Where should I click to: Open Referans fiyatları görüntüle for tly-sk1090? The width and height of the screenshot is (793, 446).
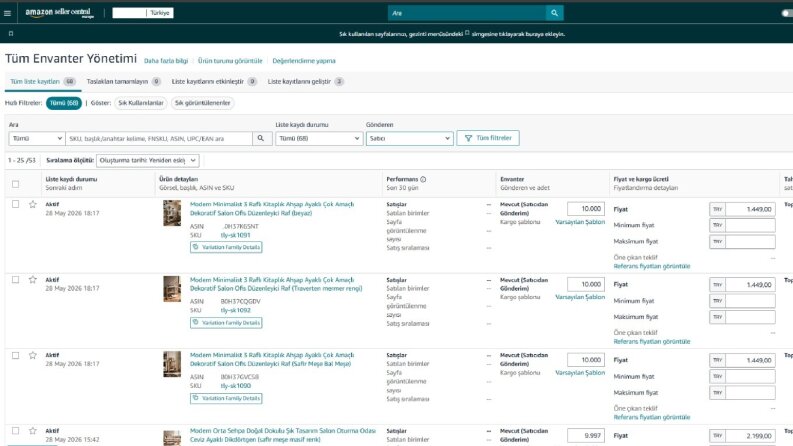(x=652, y=417)
